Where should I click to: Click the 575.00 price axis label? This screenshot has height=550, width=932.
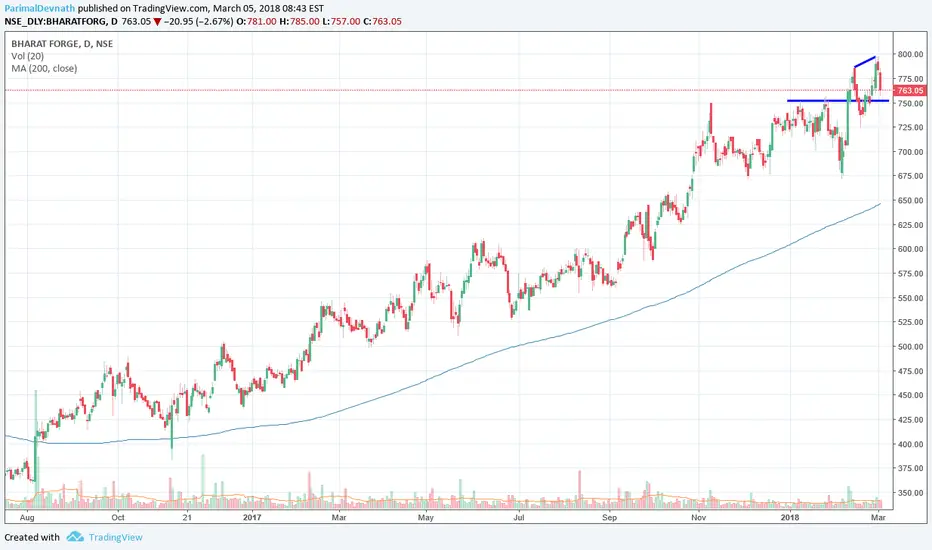click(910, 274)
